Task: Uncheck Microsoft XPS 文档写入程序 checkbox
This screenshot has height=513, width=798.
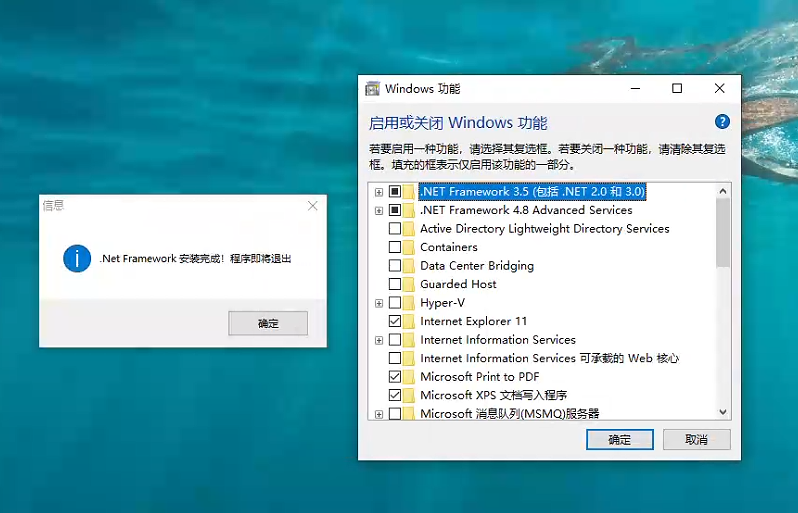Action: click(395, 395)
